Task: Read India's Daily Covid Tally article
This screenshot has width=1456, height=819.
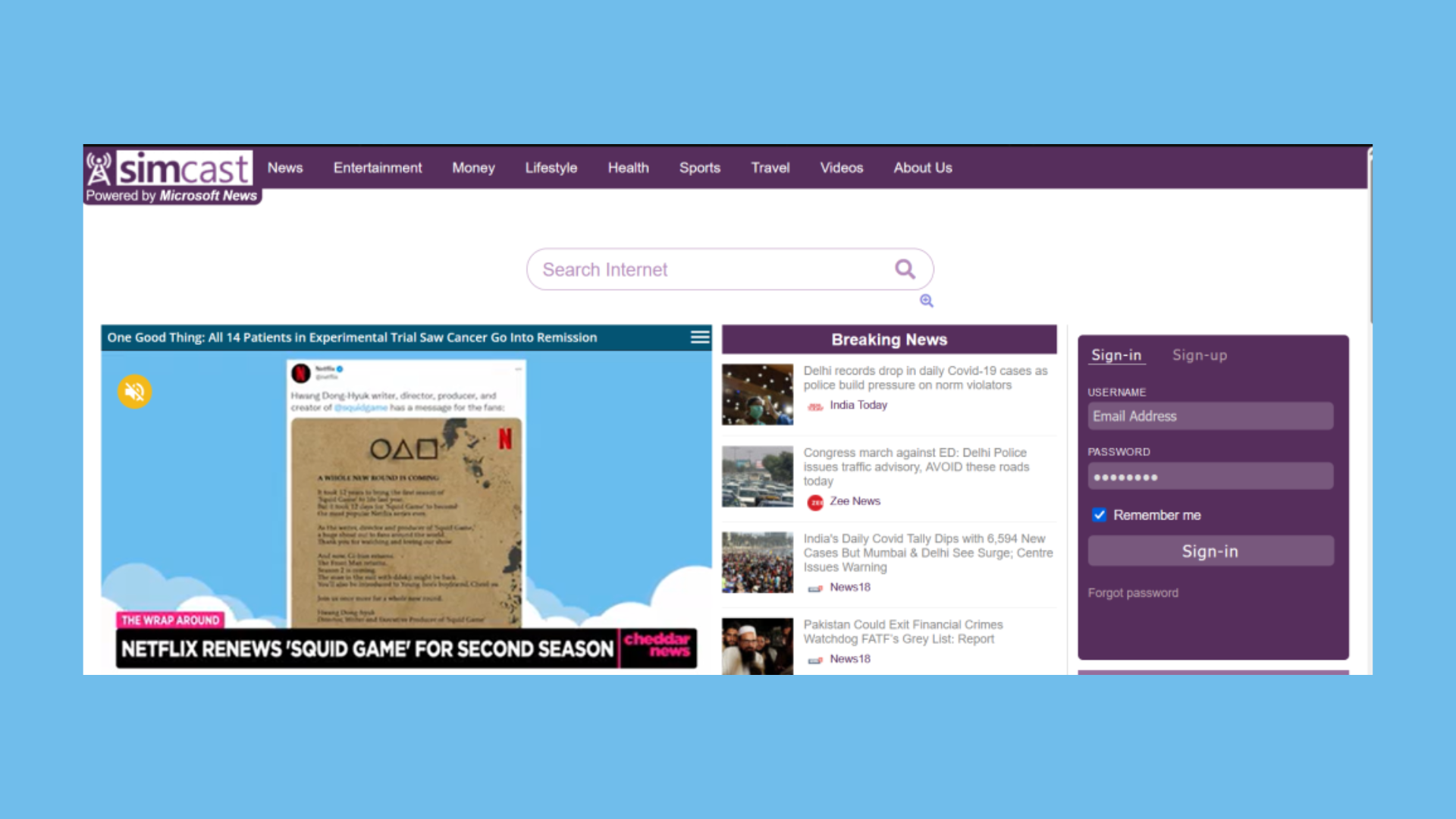Action: tap(928, 552)
